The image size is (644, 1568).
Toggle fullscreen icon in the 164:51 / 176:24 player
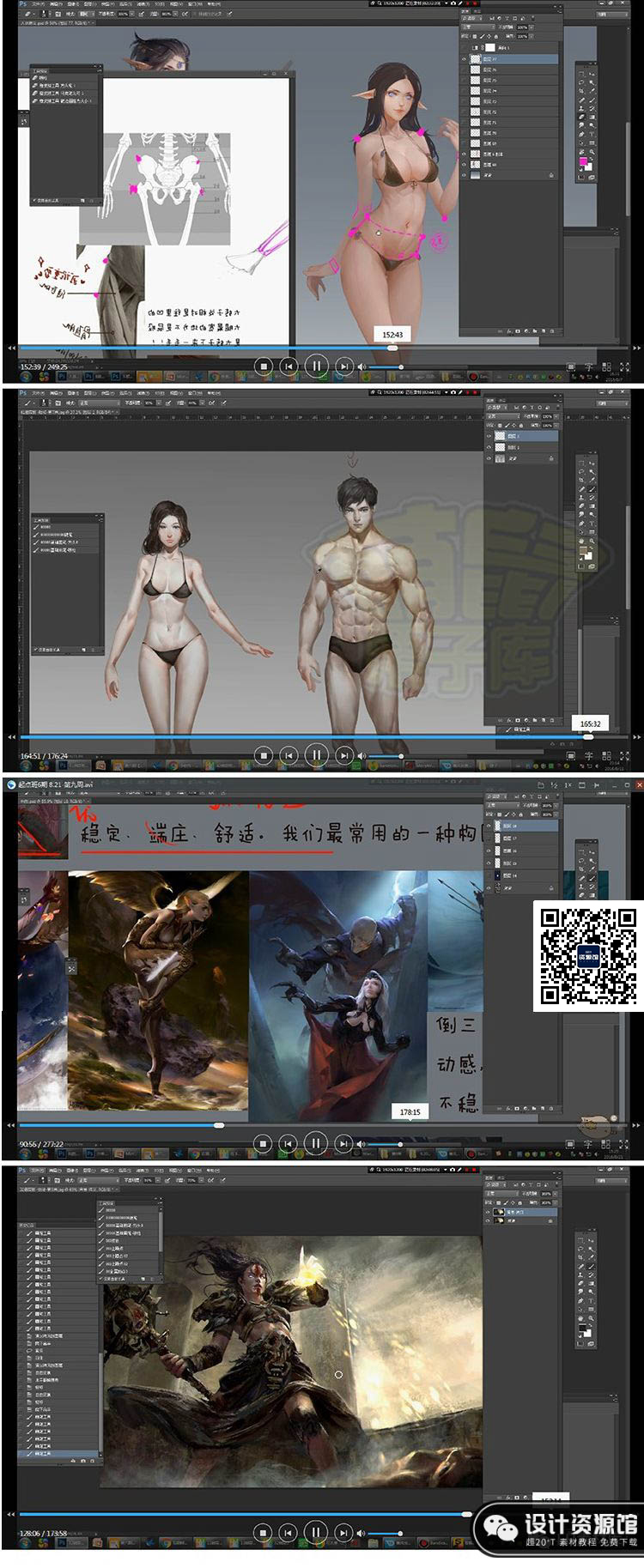624,756
